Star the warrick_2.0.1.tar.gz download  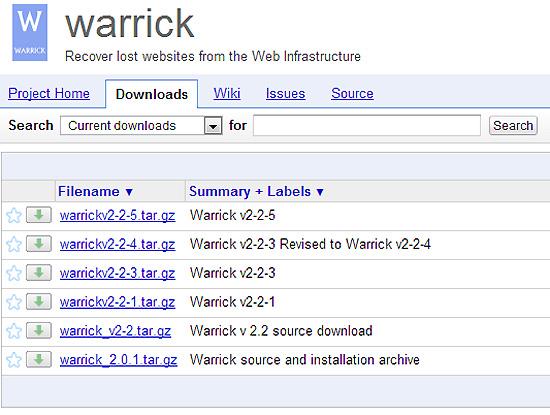pos(14,360)
